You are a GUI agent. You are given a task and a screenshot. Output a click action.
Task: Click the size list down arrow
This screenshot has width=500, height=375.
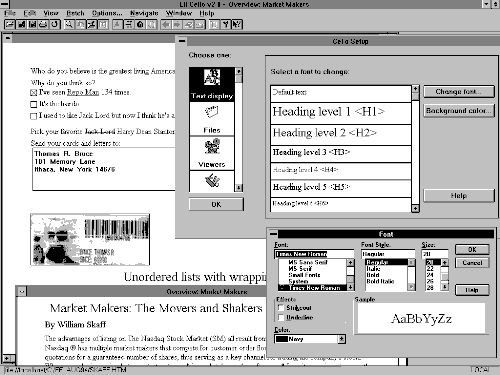pos(445,287)
